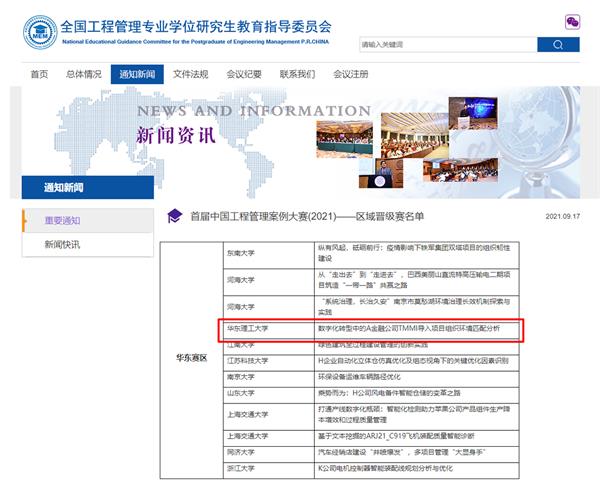Click the English committee name subtitle
The height and width of the screenshot is (487, 600).
(196, 42)
